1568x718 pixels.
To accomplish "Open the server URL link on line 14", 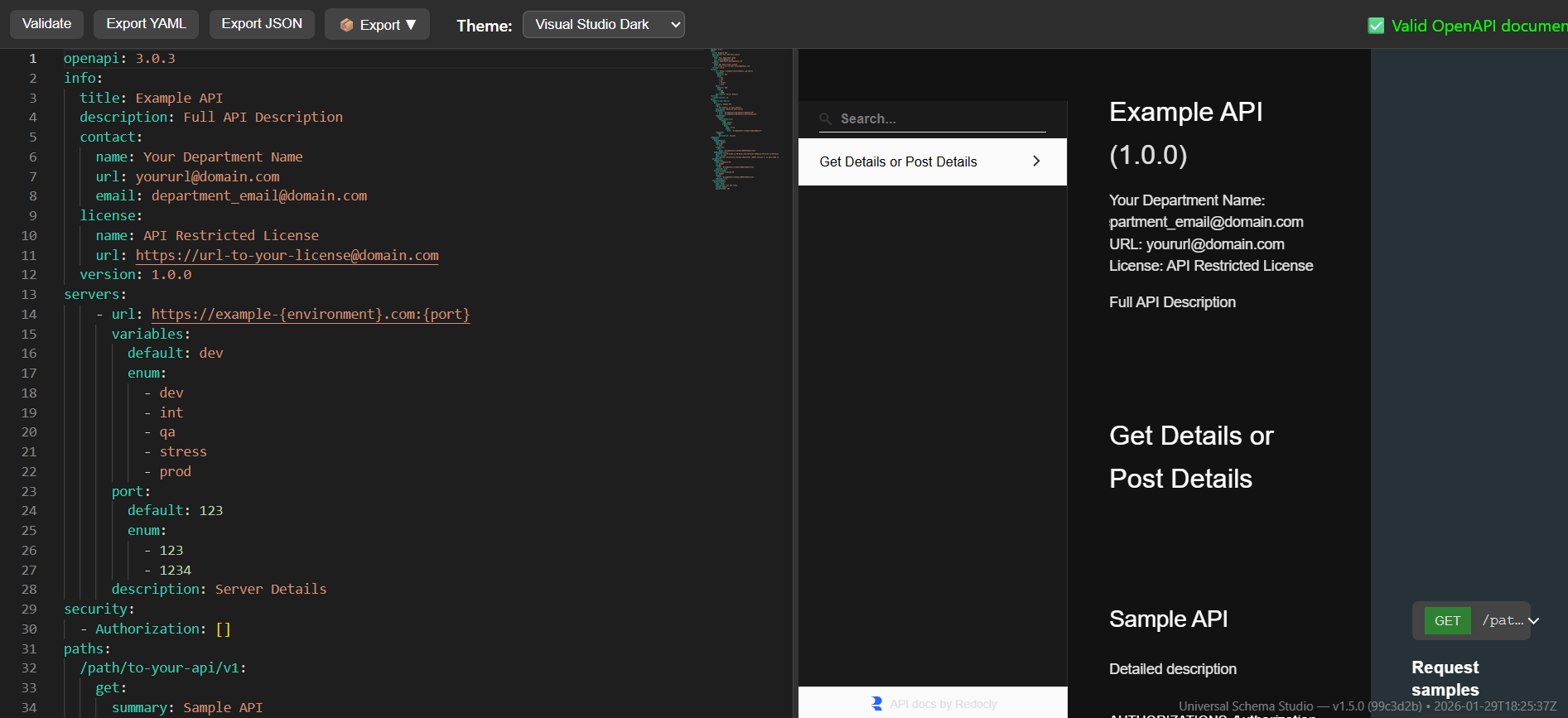I will coord(311,314).
